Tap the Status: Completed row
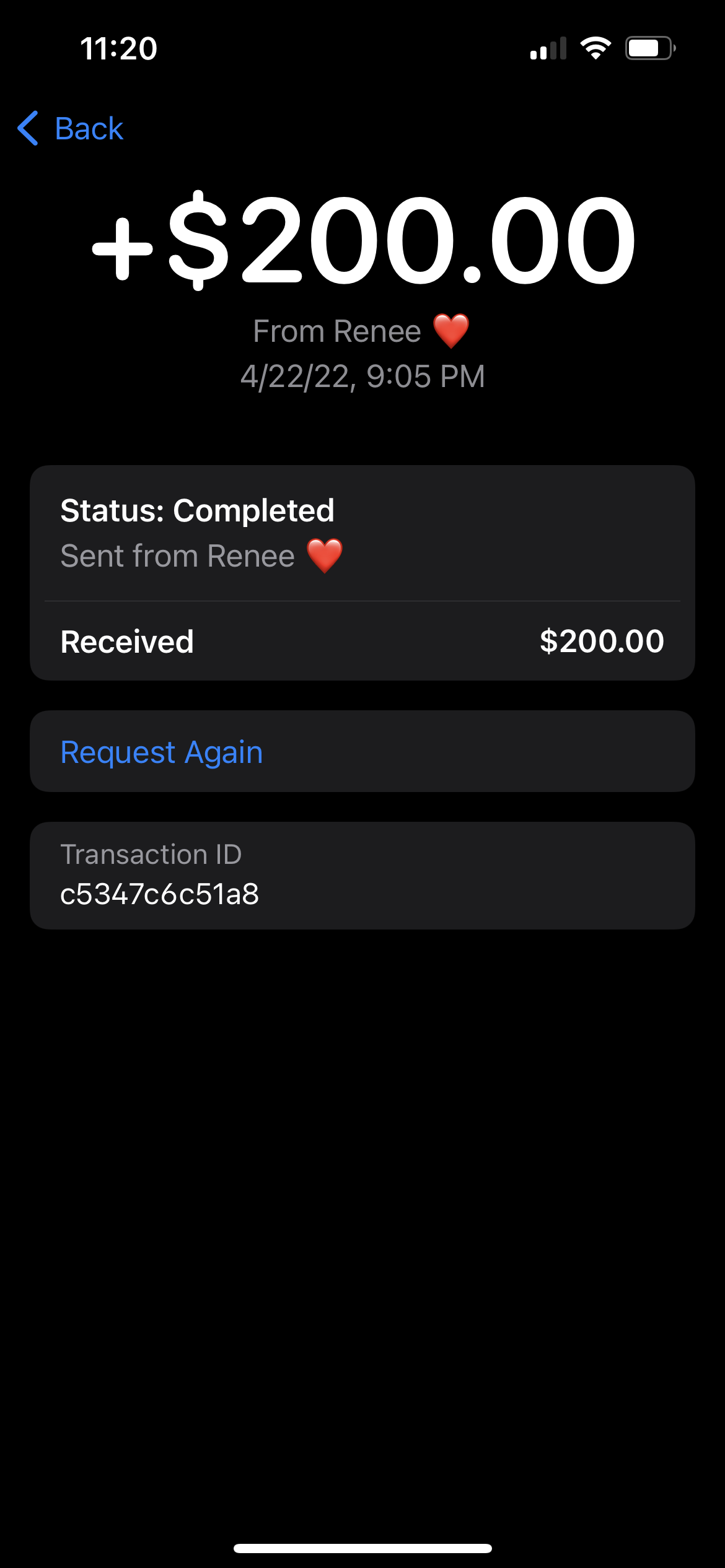Screen dimensions: 725x1568 click(362, 533)
